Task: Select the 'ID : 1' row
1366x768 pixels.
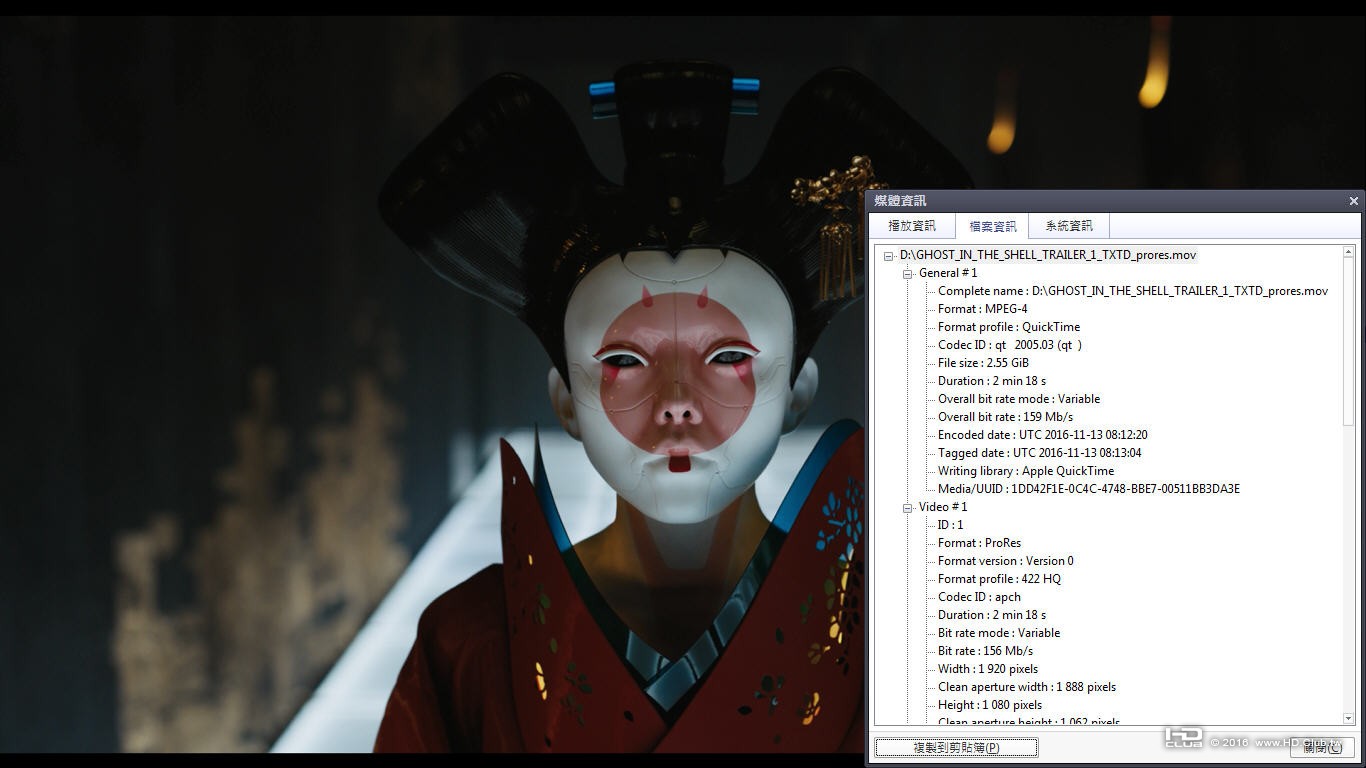Action: click(x=951, y=525)
